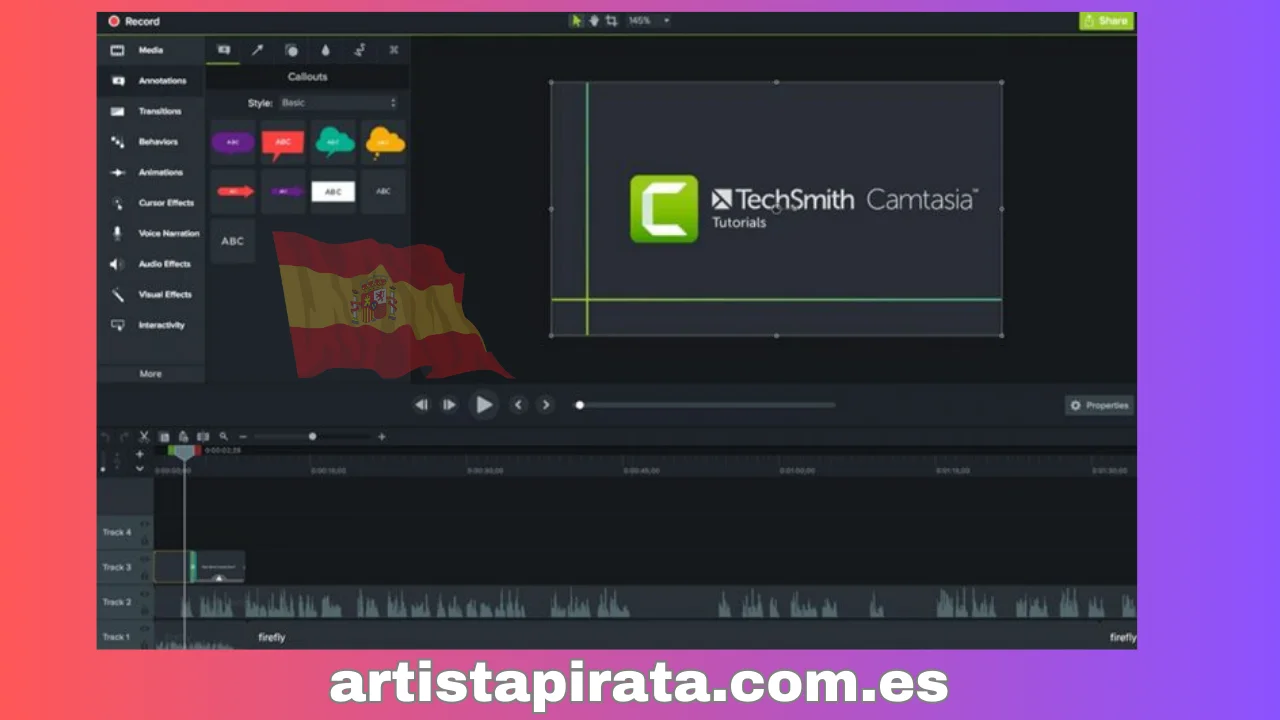Image resolution: width=1280 pixels, height=720 pixels.
Task: Pick the purple arrow callout
Action: [x=283, y=191]
